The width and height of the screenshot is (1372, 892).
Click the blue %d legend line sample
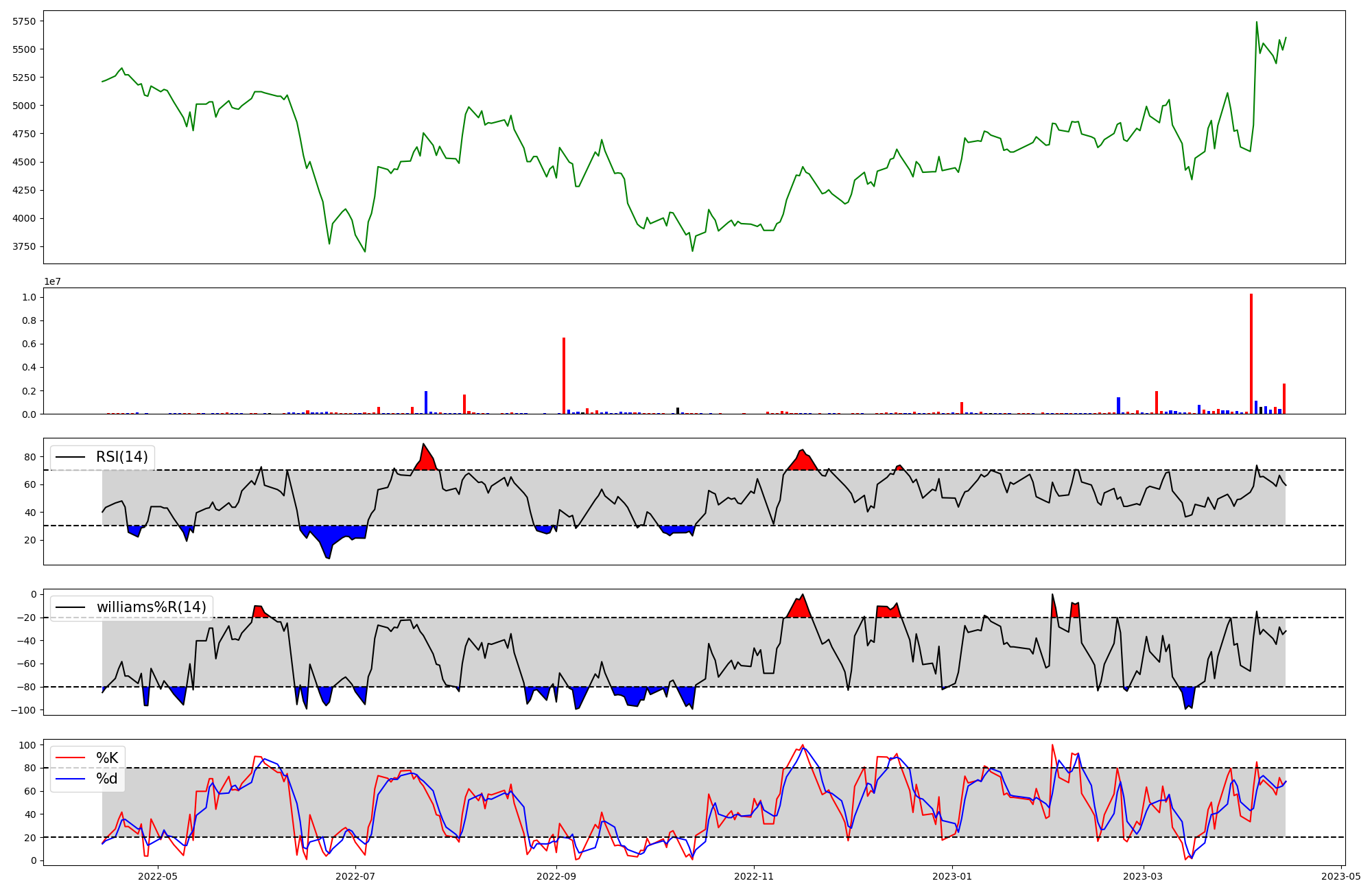click(71, 779)
